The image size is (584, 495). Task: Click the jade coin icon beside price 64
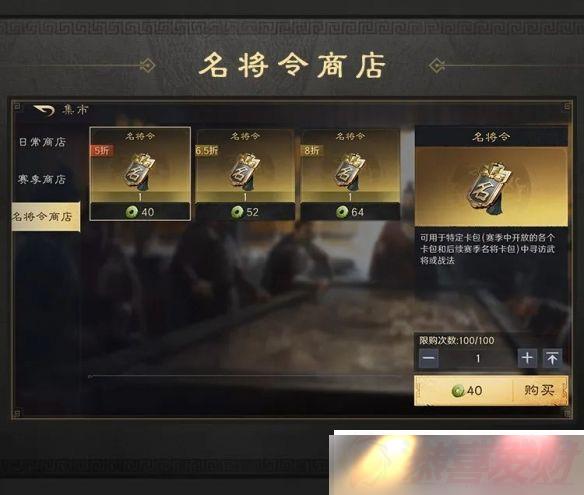[x=342, y=212]
